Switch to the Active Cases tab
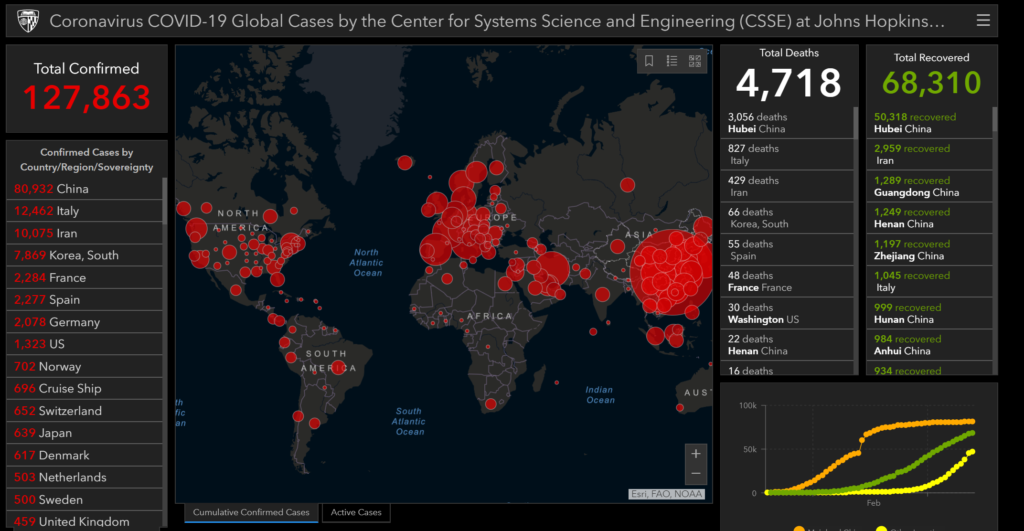This screenshot has height=531, width=1024. tap(356, 512)
